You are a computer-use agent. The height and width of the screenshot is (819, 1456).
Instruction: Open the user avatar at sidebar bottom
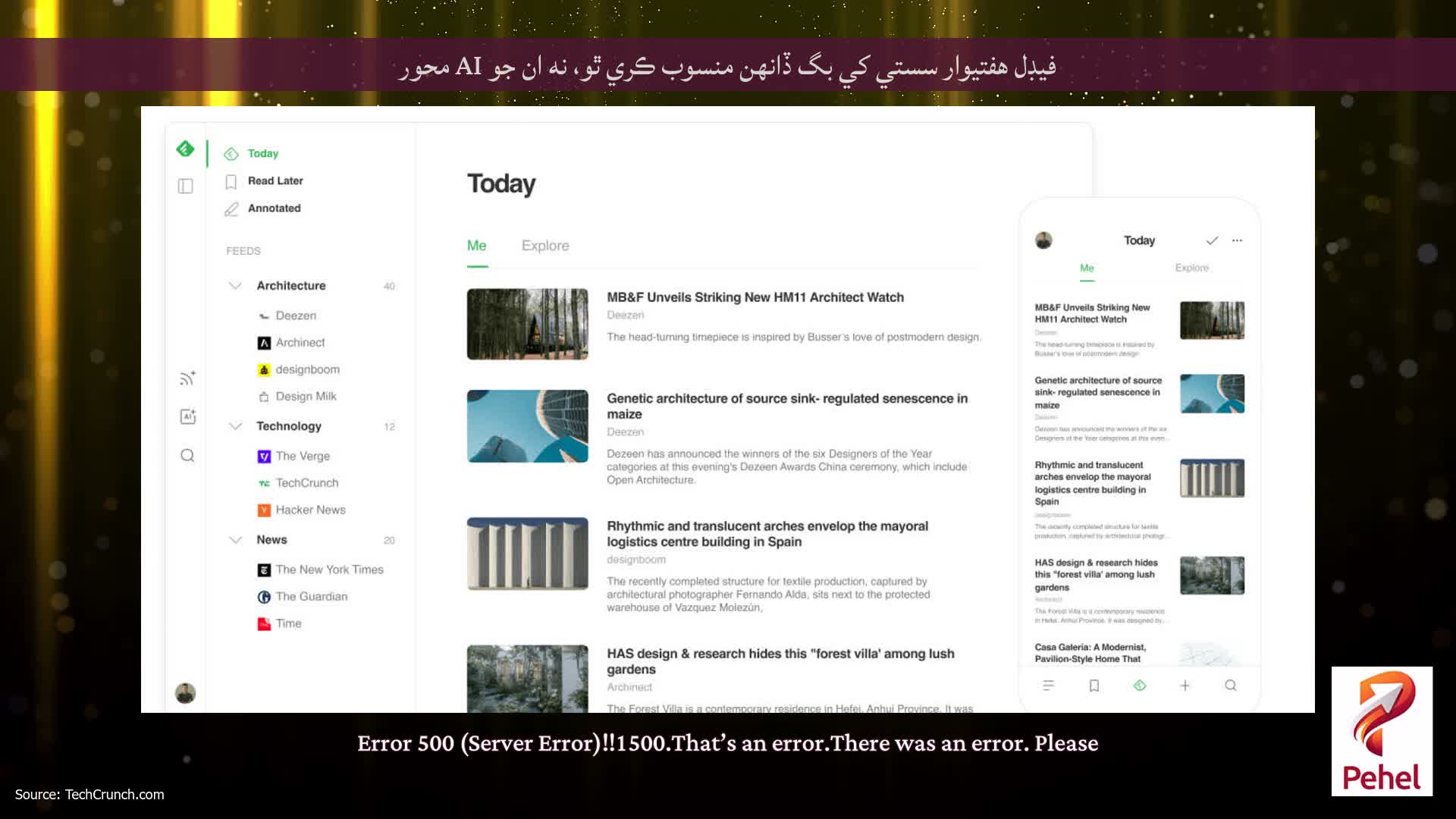tap(185, 692)
